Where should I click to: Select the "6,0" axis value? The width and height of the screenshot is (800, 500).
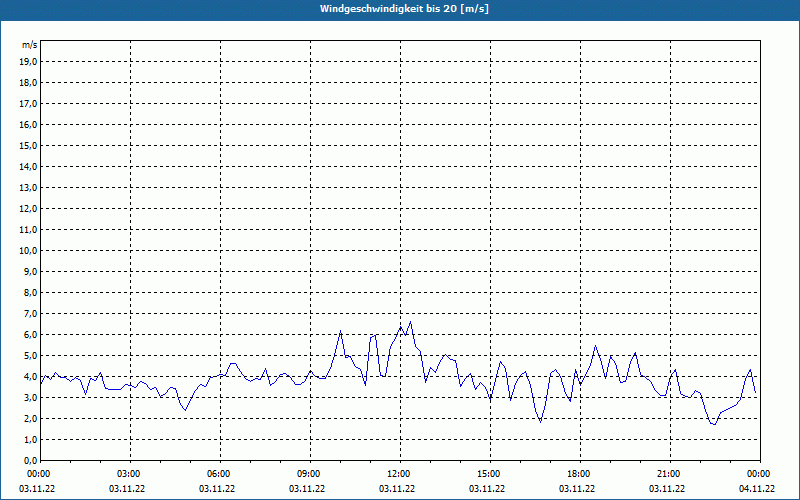(x=30, y=334)
